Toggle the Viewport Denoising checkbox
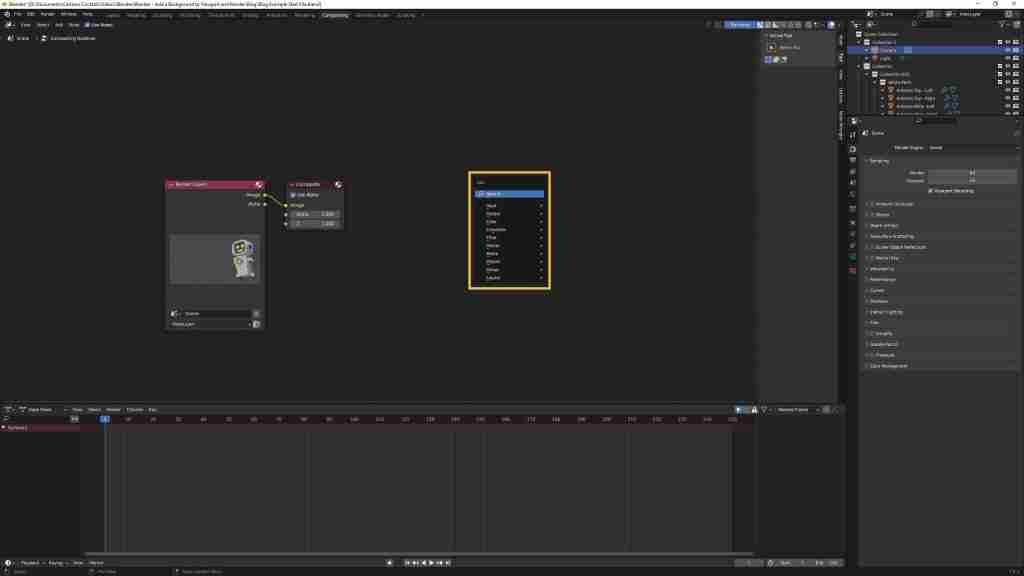 click(931, 191)
